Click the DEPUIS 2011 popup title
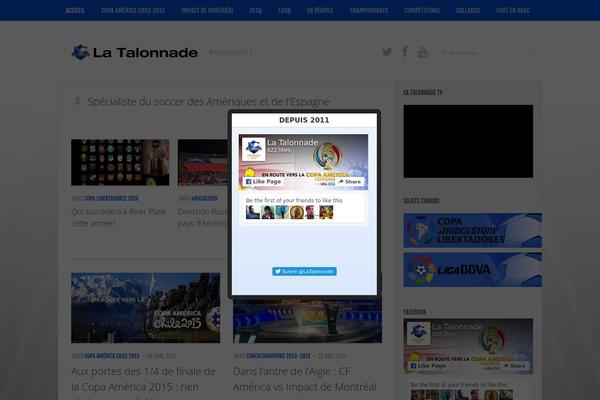Screen dimensions: 600x400 [304, 120]
